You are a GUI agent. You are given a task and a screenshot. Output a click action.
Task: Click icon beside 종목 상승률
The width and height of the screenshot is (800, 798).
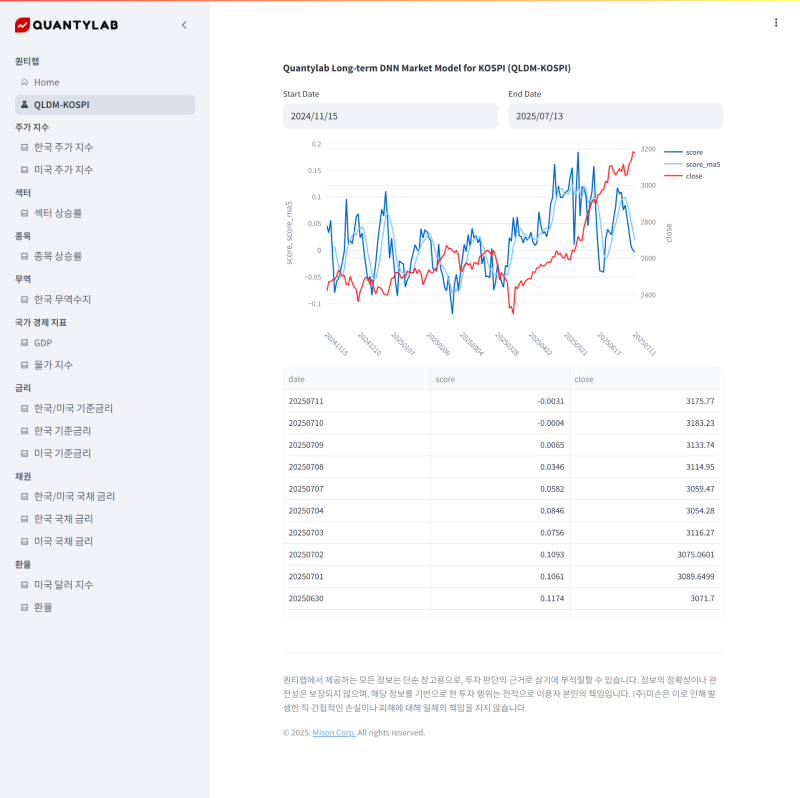click(24, 256)
